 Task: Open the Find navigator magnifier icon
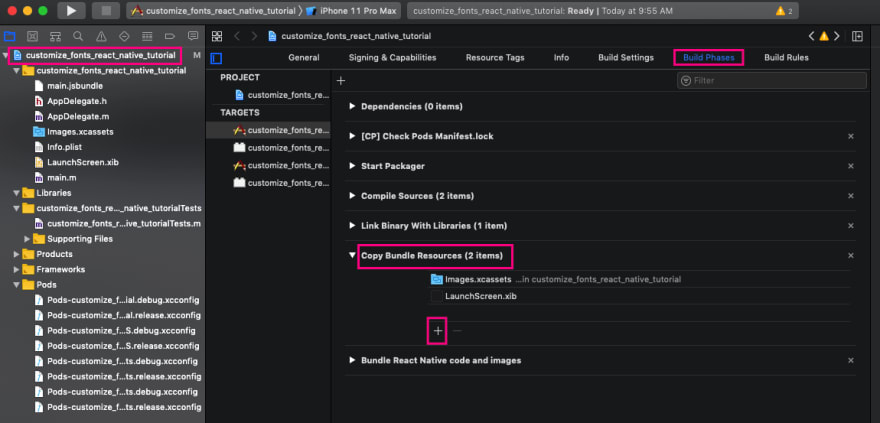[78, 36]
